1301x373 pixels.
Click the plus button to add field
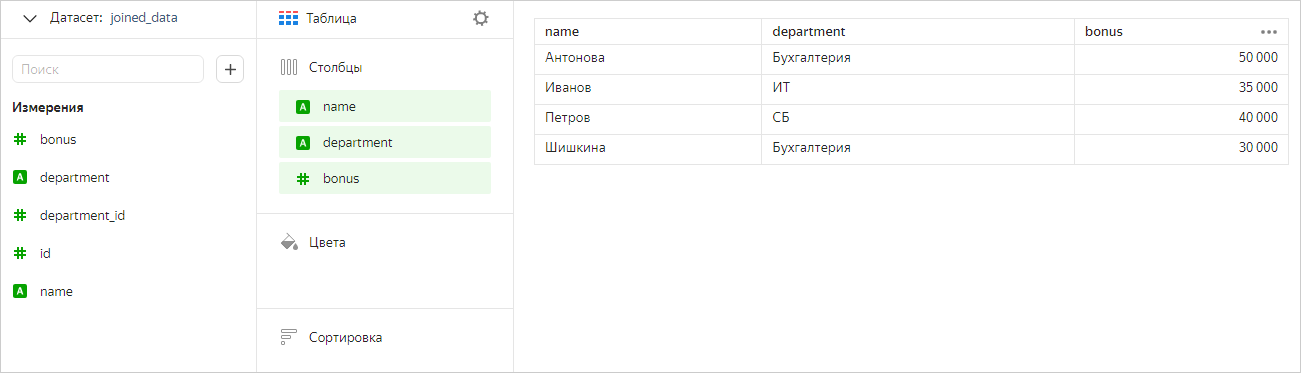coord(230,69)
